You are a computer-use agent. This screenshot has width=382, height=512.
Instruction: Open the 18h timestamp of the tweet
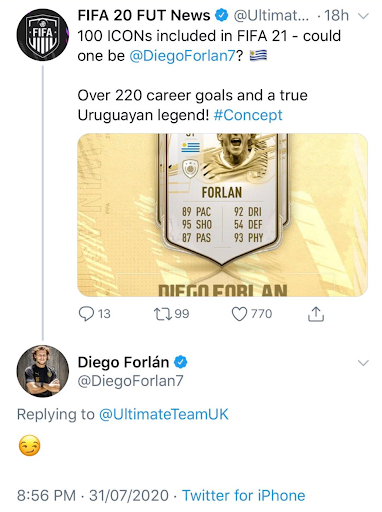pyautogui.click(x=337, y=15)
